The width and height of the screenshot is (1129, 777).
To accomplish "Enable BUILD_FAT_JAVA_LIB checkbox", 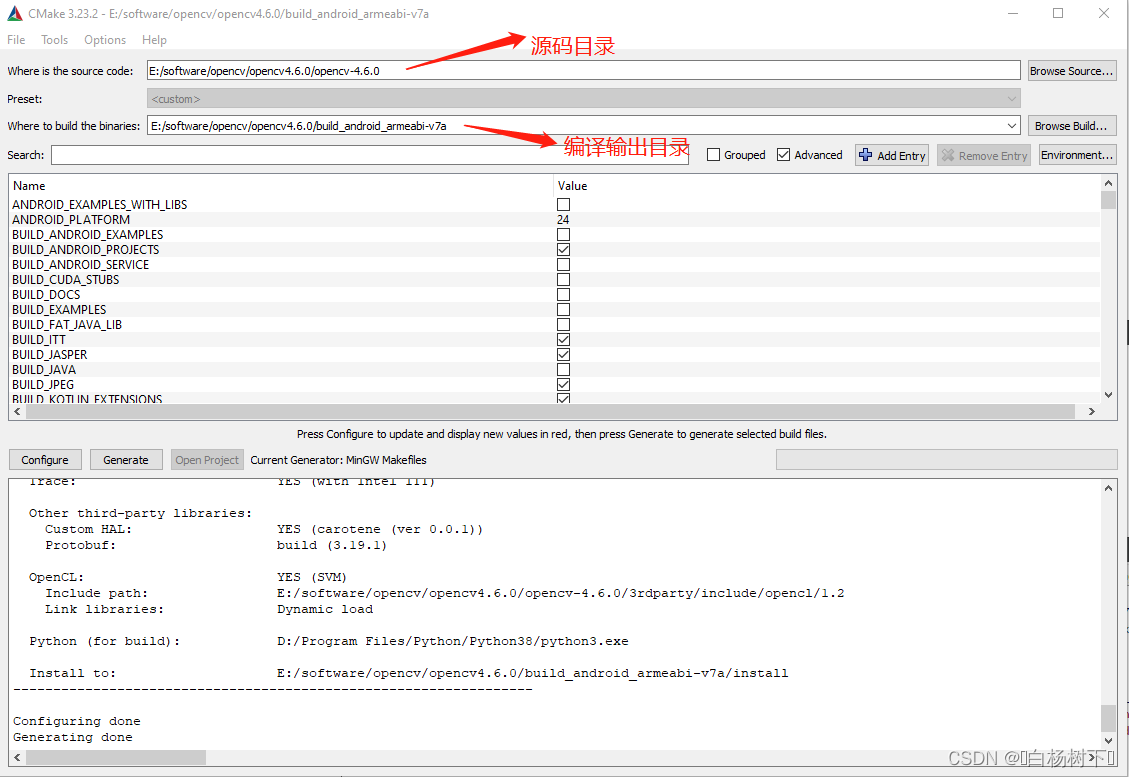I will 563,325.
